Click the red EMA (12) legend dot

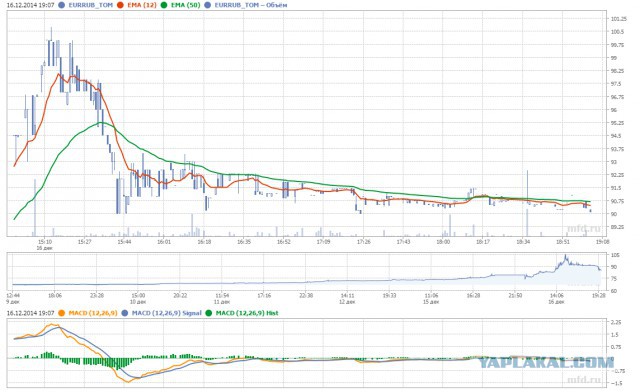click(x=120, y=5)
